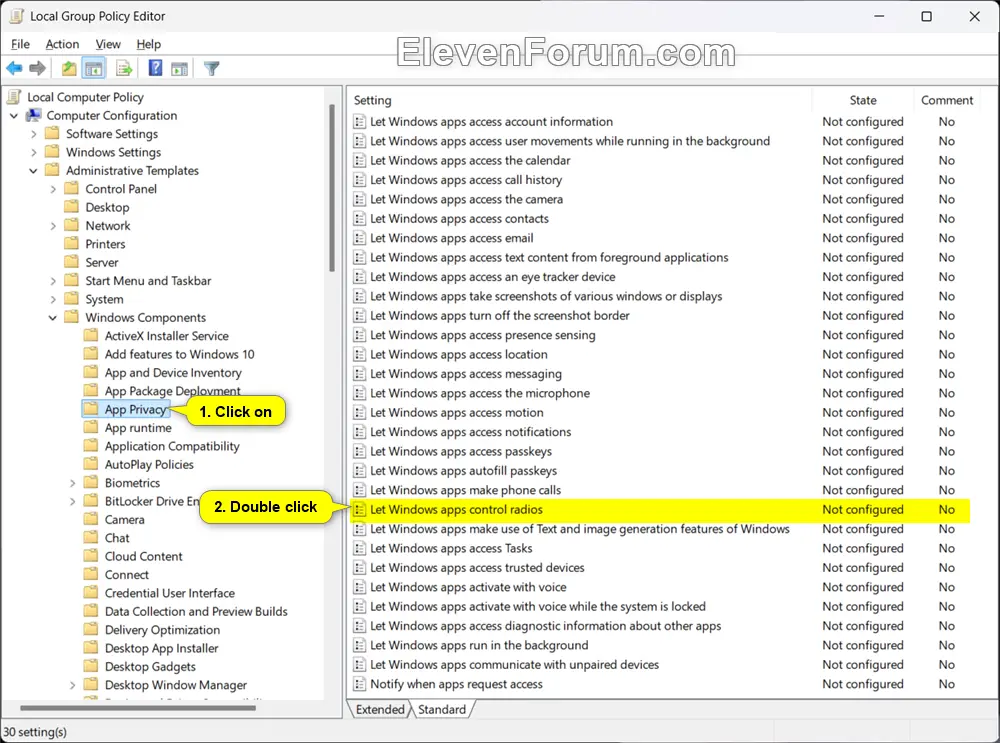
Task: Switch to the Extended tab
Action: coord(380,709)
